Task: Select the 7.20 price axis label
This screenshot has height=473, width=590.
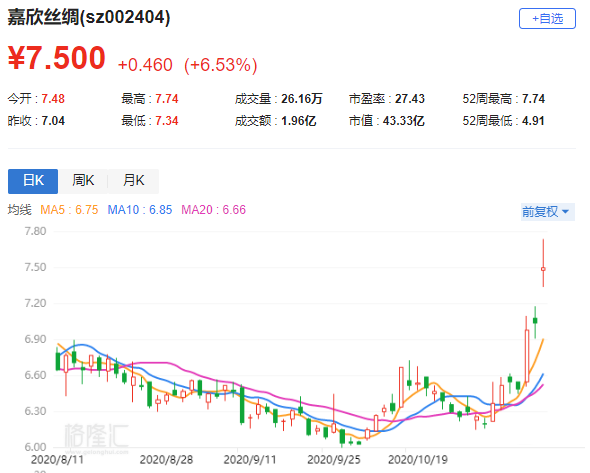Action: [x=35, y=303]
